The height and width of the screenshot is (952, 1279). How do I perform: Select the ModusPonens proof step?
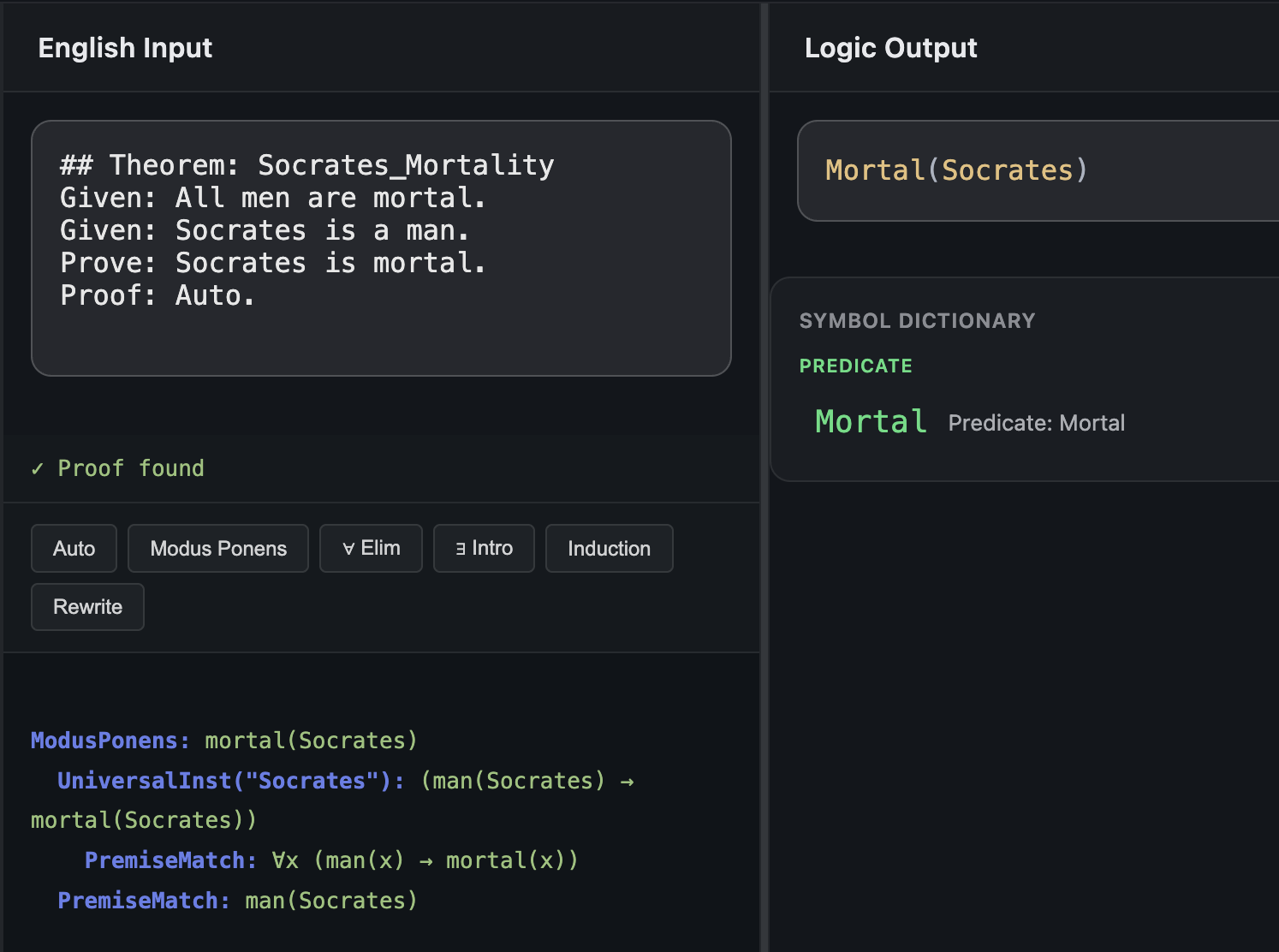(223, 740)
